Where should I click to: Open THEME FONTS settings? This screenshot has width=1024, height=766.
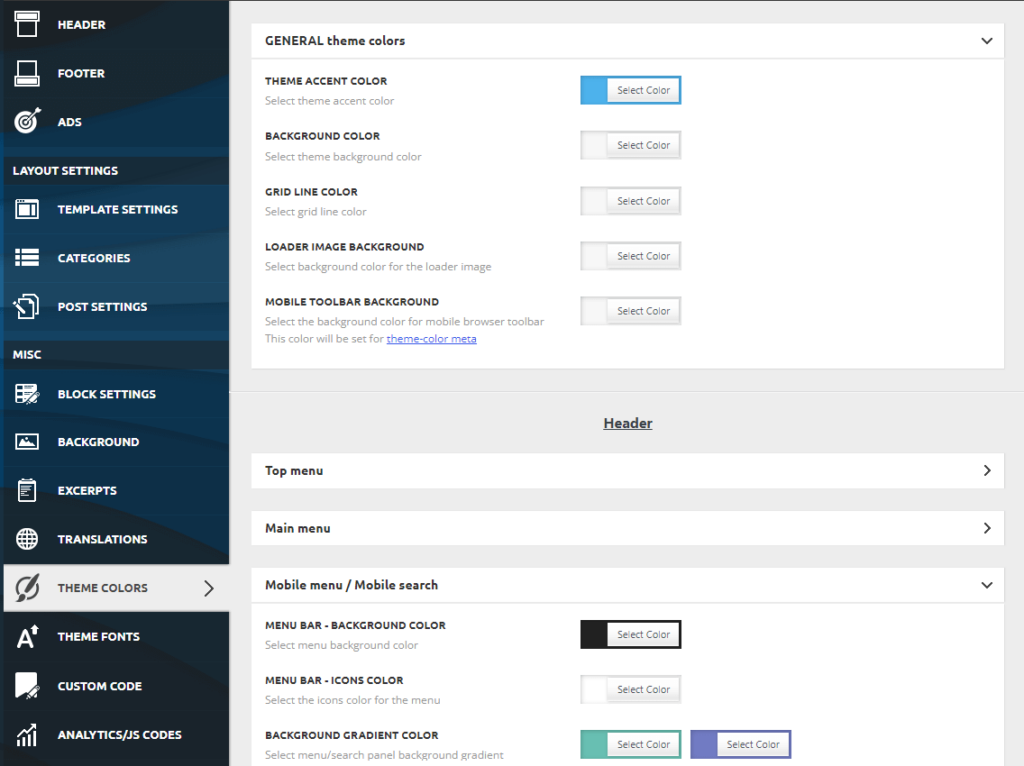pyautogui.click(x=116, y=637)
